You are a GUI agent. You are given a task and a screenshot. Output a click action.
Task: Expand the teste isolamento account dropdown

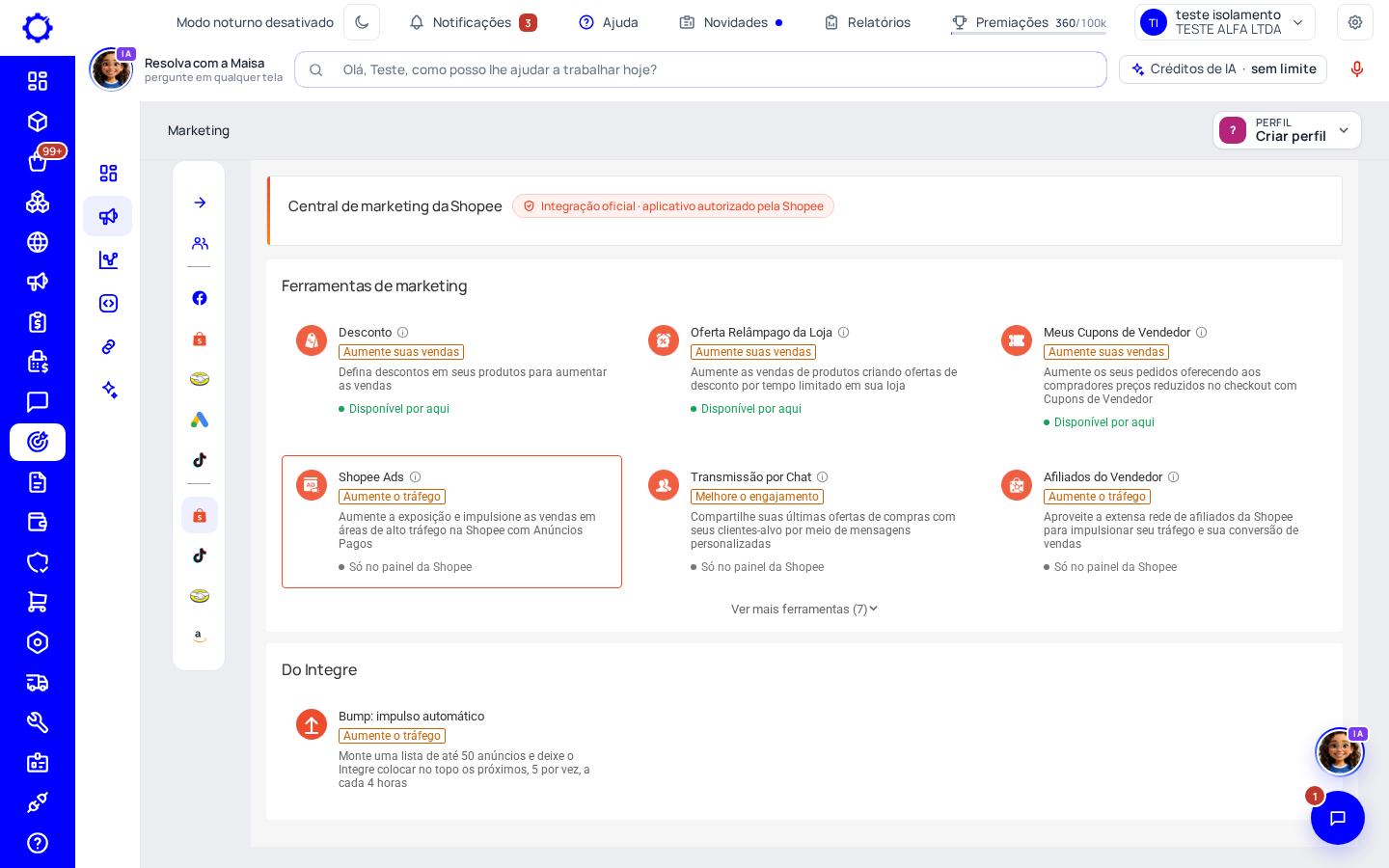tap(1225, 22)
